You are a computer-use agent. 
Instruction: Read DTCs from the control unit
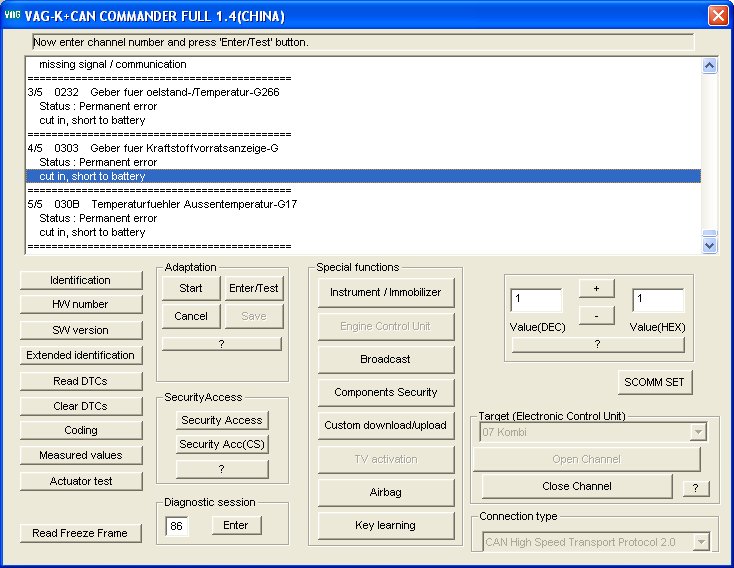[x=81, y=381]
